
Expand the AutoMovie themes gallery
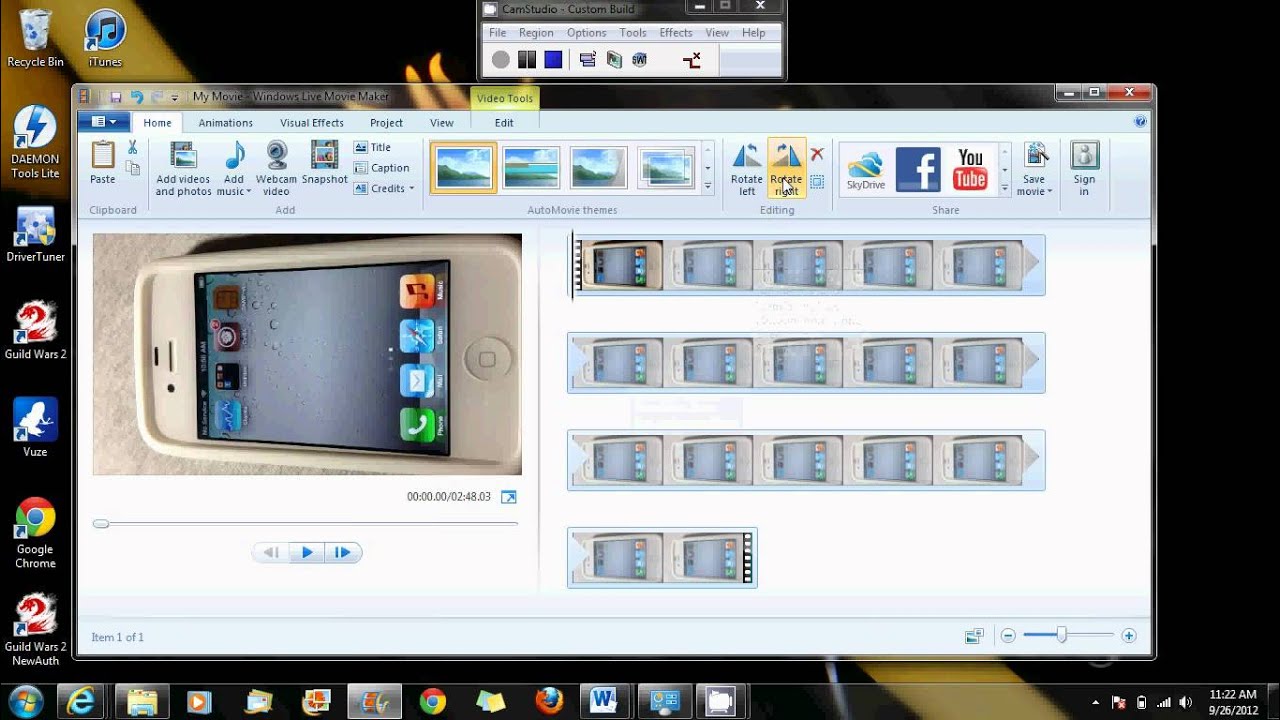(x=708, y=186)
